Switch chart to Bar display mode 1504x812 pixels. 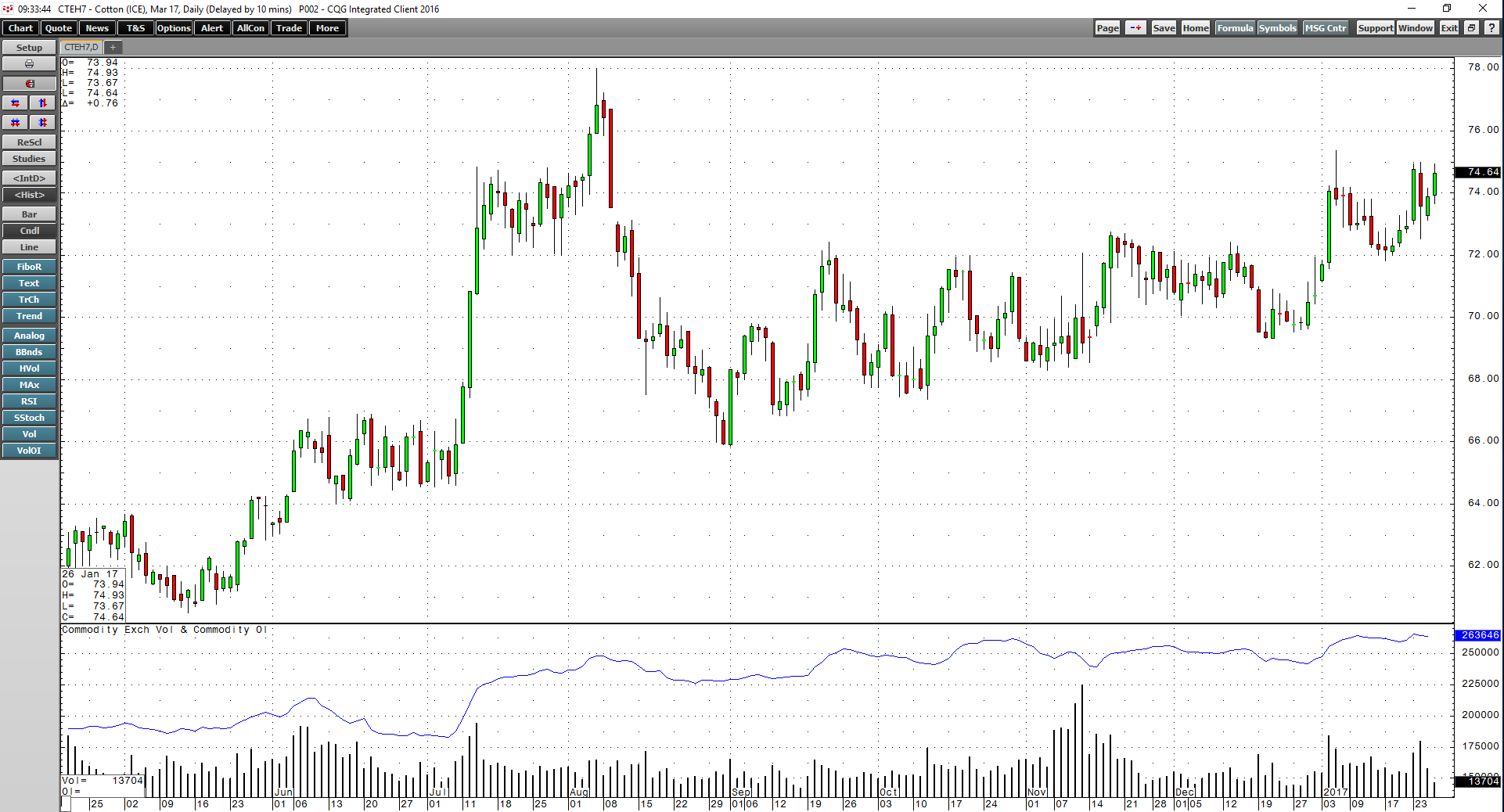29,214
